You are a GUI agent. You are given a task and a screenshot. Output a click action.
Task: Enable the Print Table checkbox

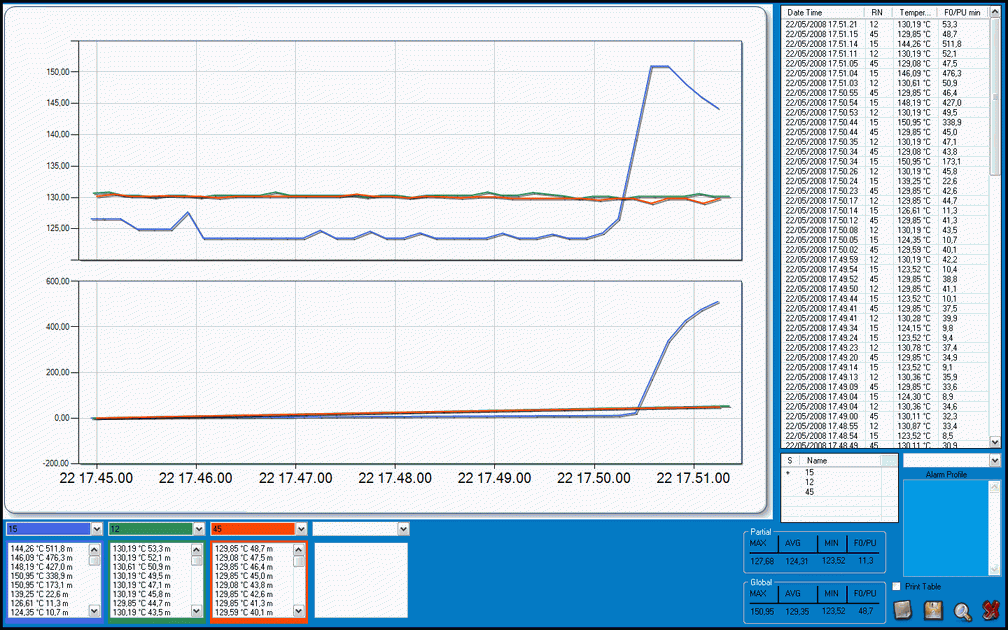896,587
